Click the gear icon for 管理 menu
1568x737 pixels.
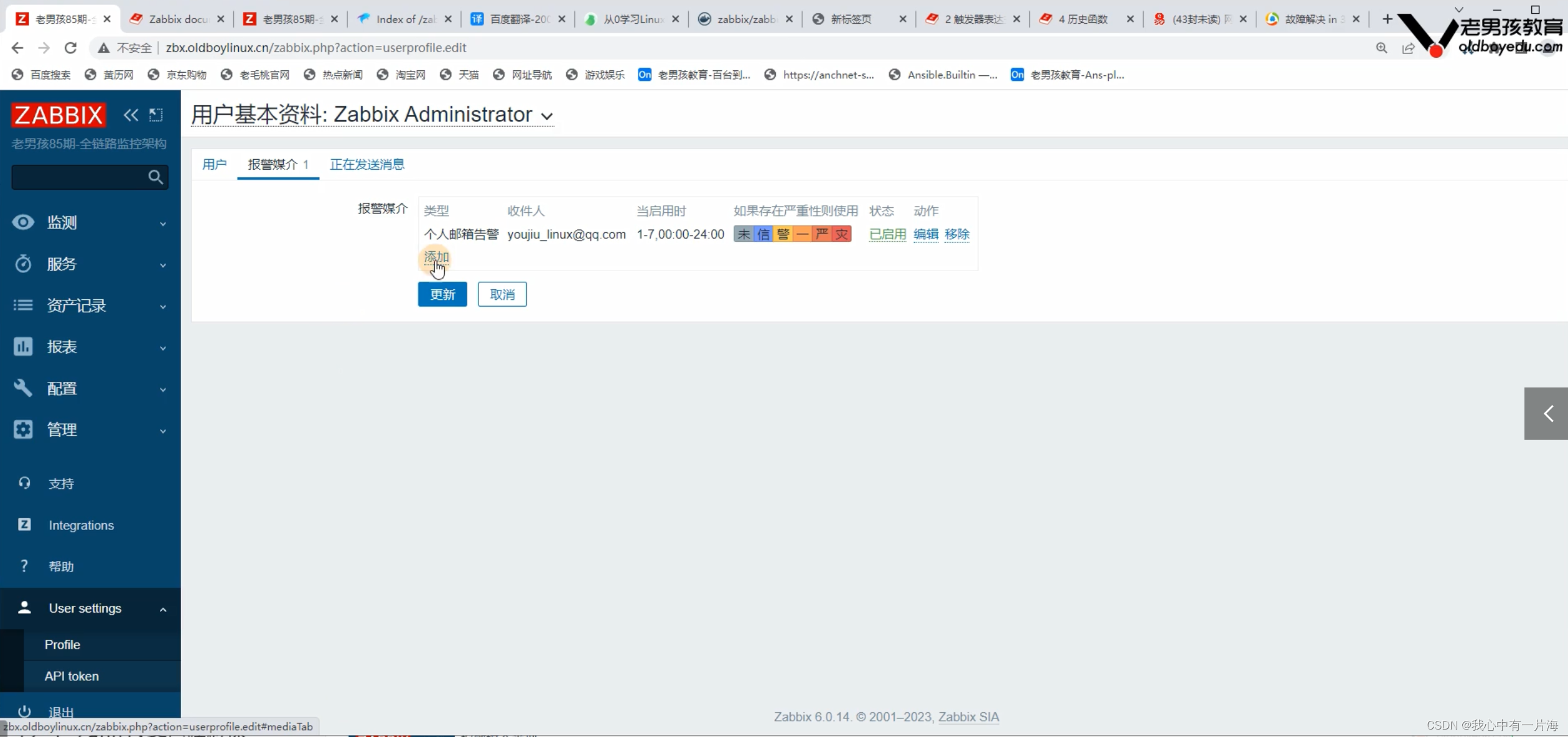pyautogui.click(x=23, y=429)
